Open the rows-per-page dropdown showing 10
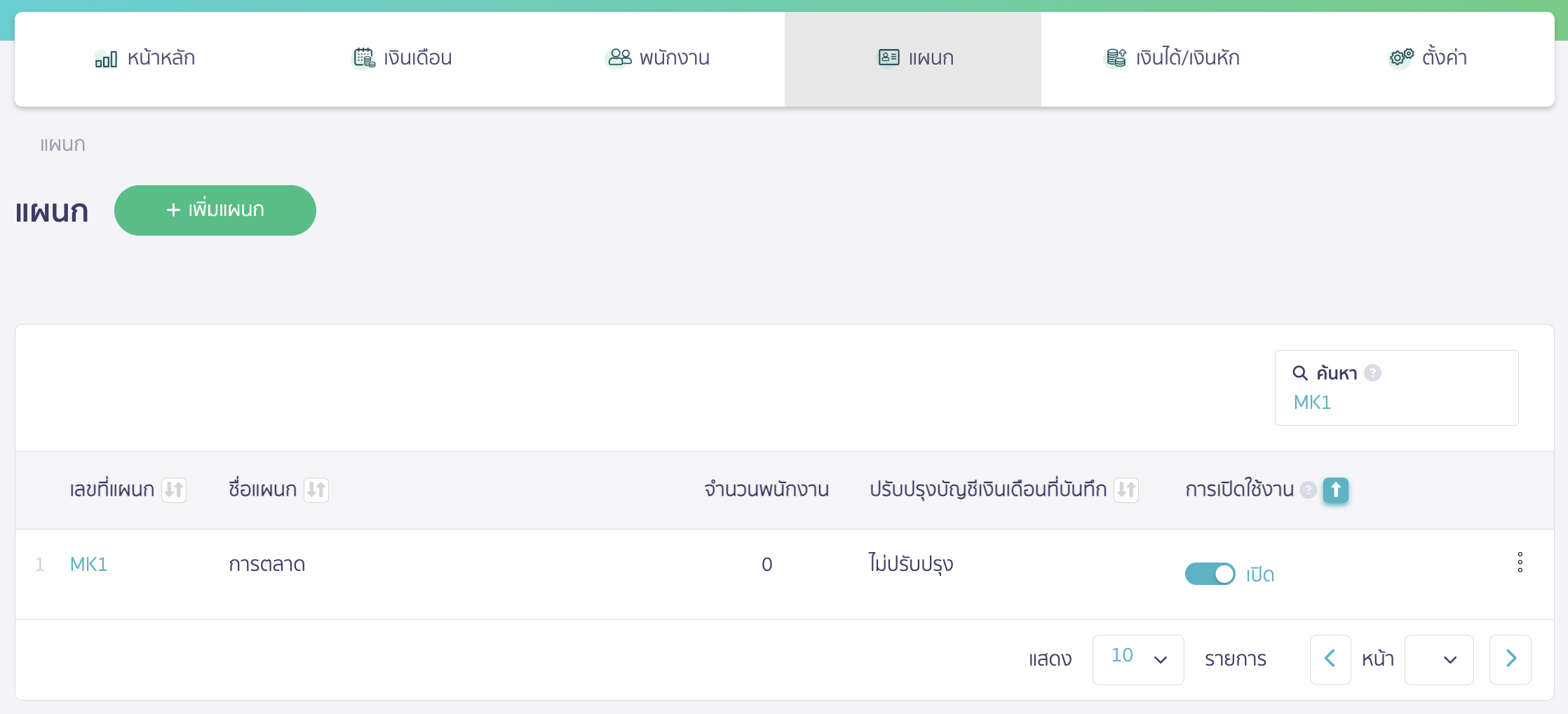Viewport: 1568px width, 714px height. pos(1137,659)
